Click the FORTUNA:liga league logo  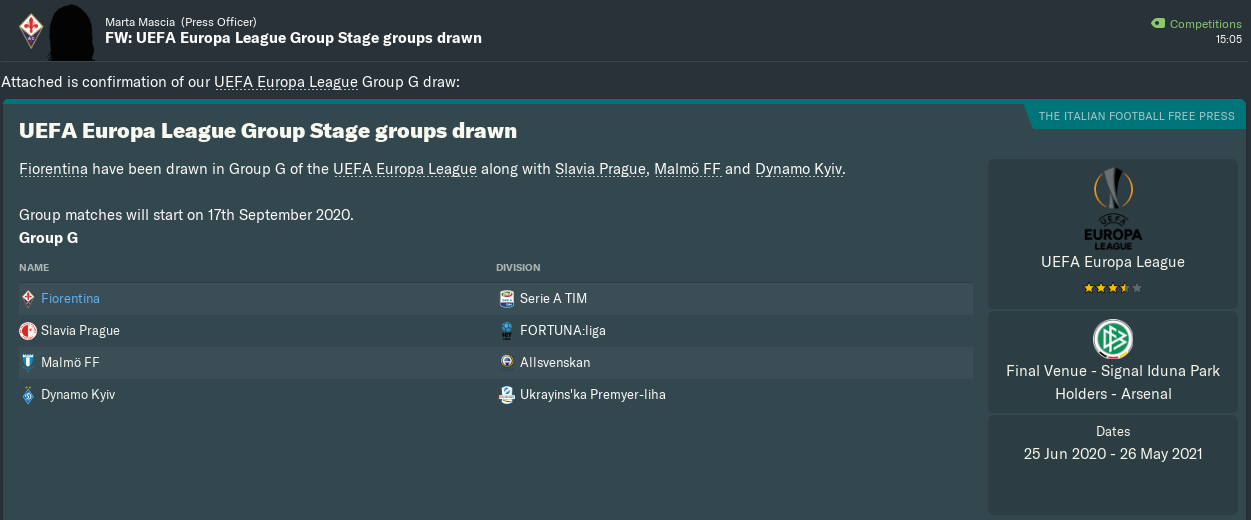coord(507,330)
